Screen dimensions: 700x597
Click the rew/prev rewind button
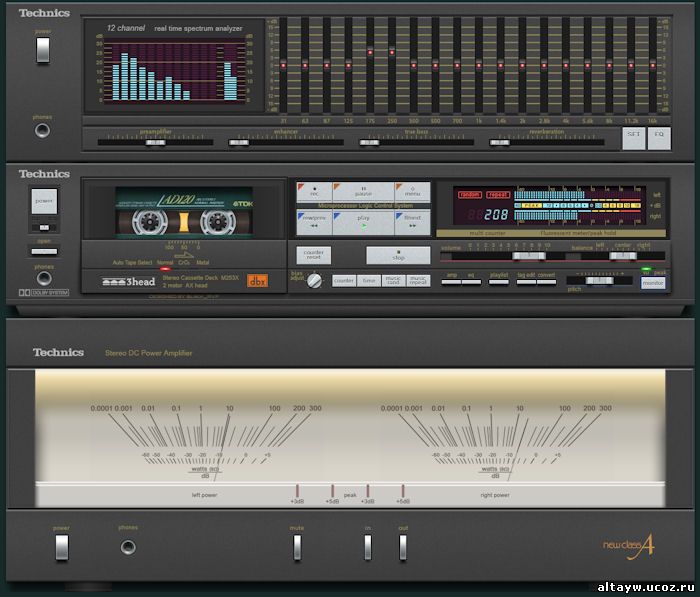[x=314, y=222]
